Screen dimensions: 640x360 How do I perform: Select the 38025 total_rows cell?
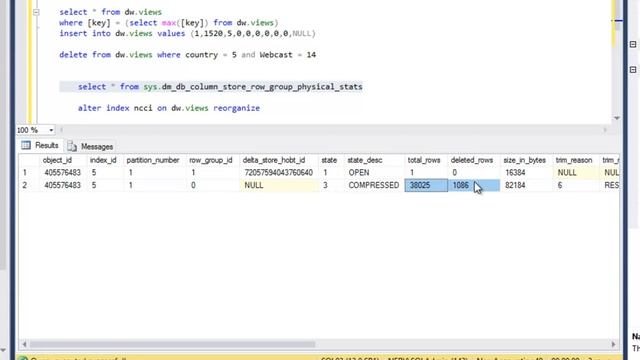[x=426, y=185]
